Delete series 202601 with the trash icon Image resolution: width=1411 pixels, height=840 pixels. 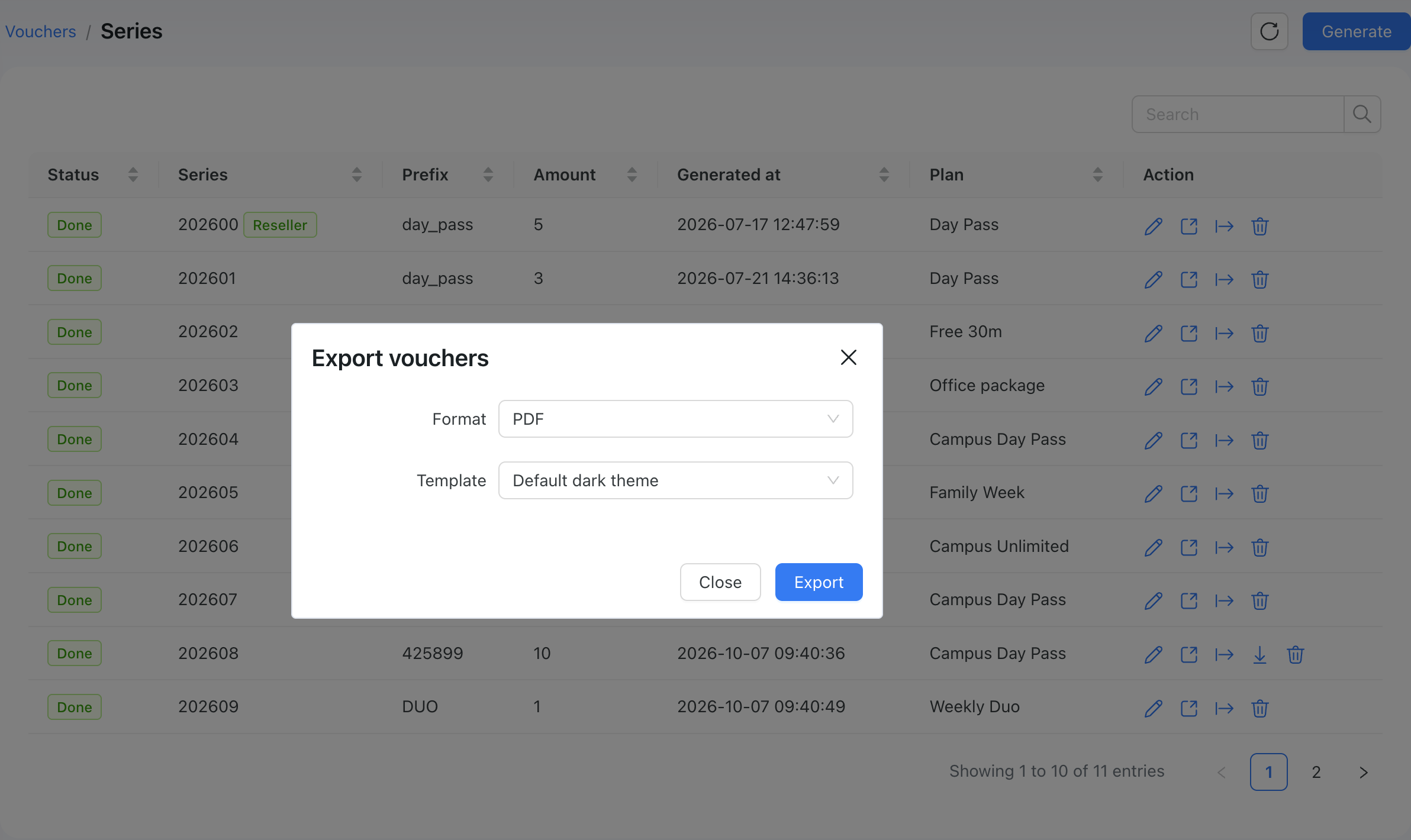coord(1260,279)
